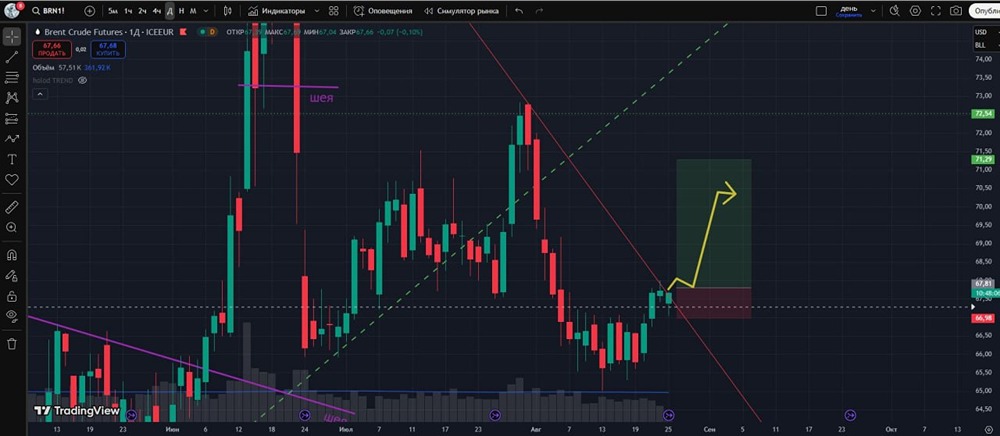Viewport: 1000px width, 436px height.
Task: Redo the last chart action
Action: pos(540,11)
